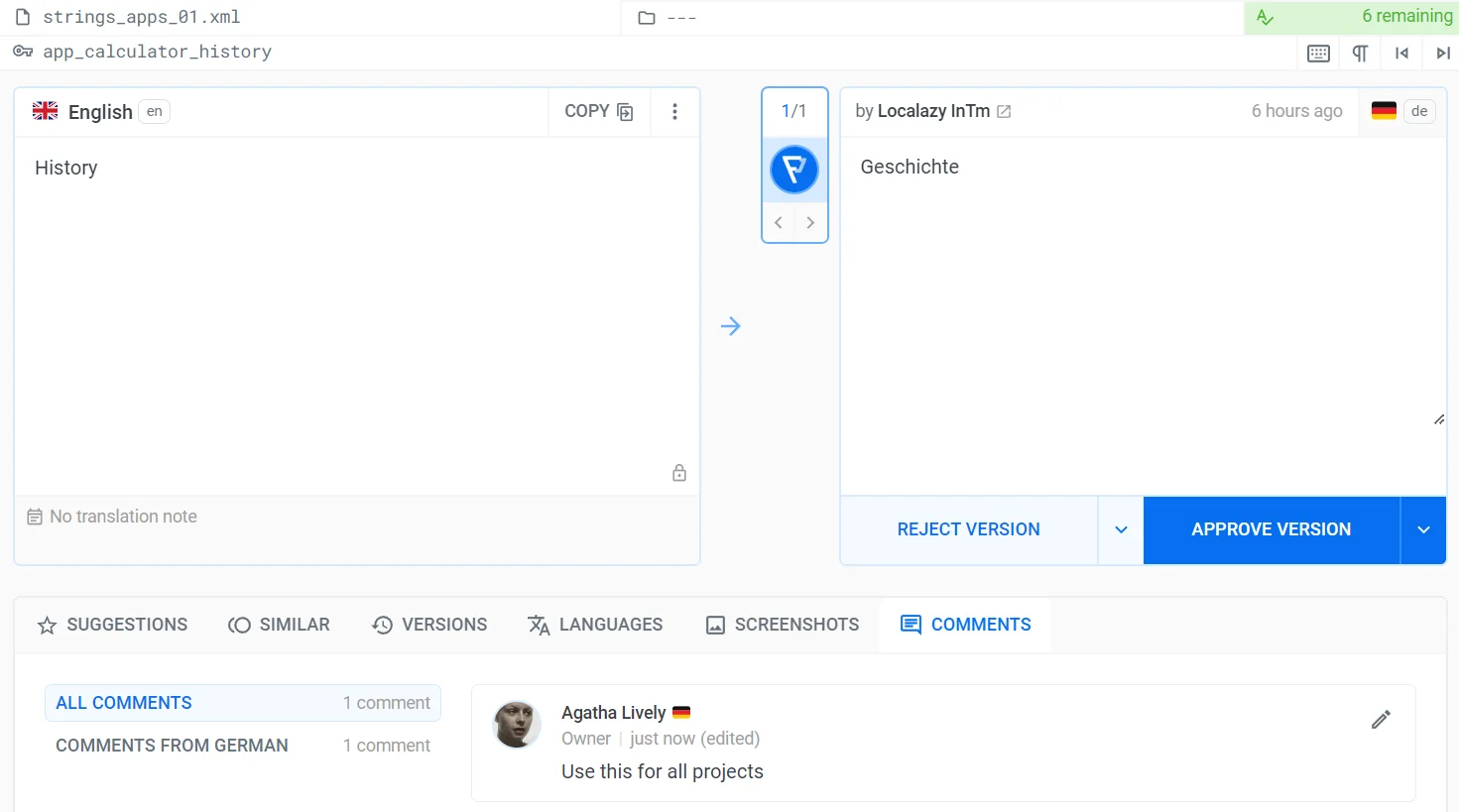Open the Localazy InTm profile link

point(1003,111)
